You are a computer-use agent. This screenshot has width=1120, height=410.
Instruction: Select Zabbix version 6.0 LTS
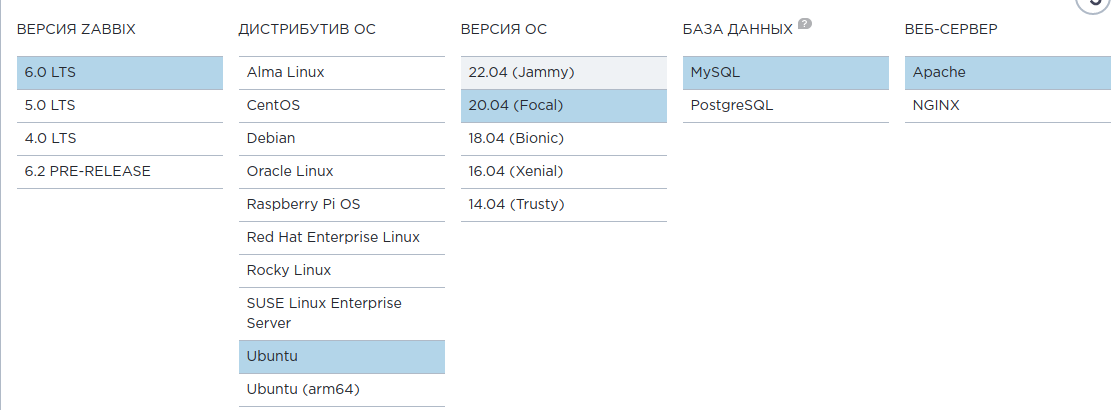coord(120,73)
